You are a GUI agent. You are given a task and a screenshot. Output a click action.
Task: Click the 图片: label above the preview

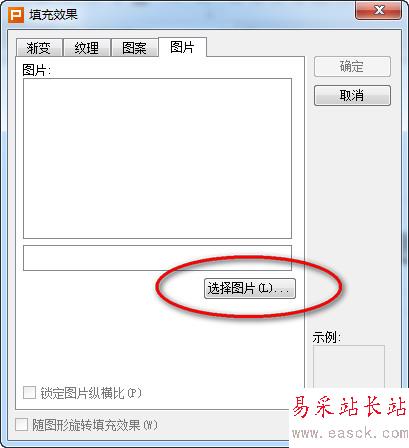tap(37, 70)
